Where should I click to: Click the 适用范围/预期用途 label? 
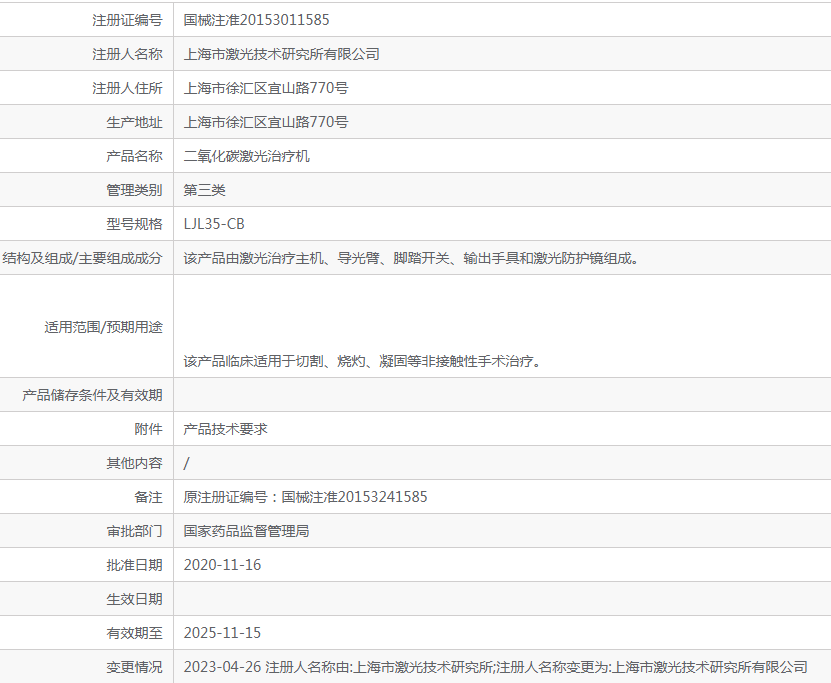coord(103,327)
